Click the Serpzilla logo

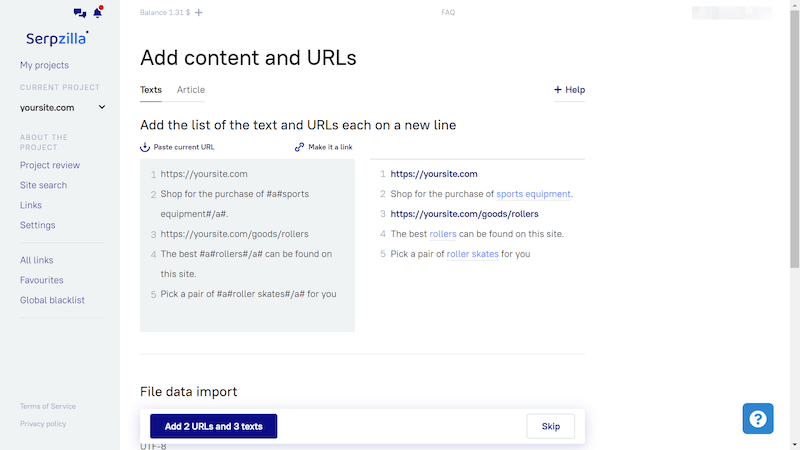[57, 38]
